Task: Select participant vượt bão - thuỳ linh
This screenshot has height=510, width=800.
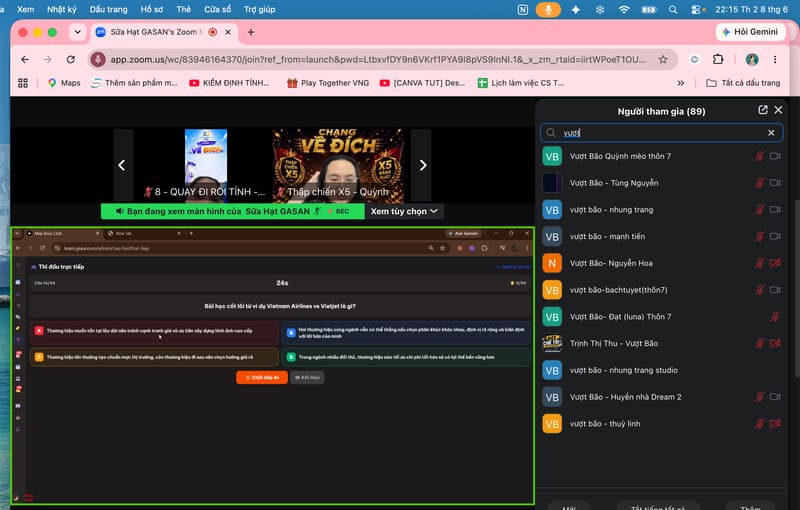Action: pos(661,424)
